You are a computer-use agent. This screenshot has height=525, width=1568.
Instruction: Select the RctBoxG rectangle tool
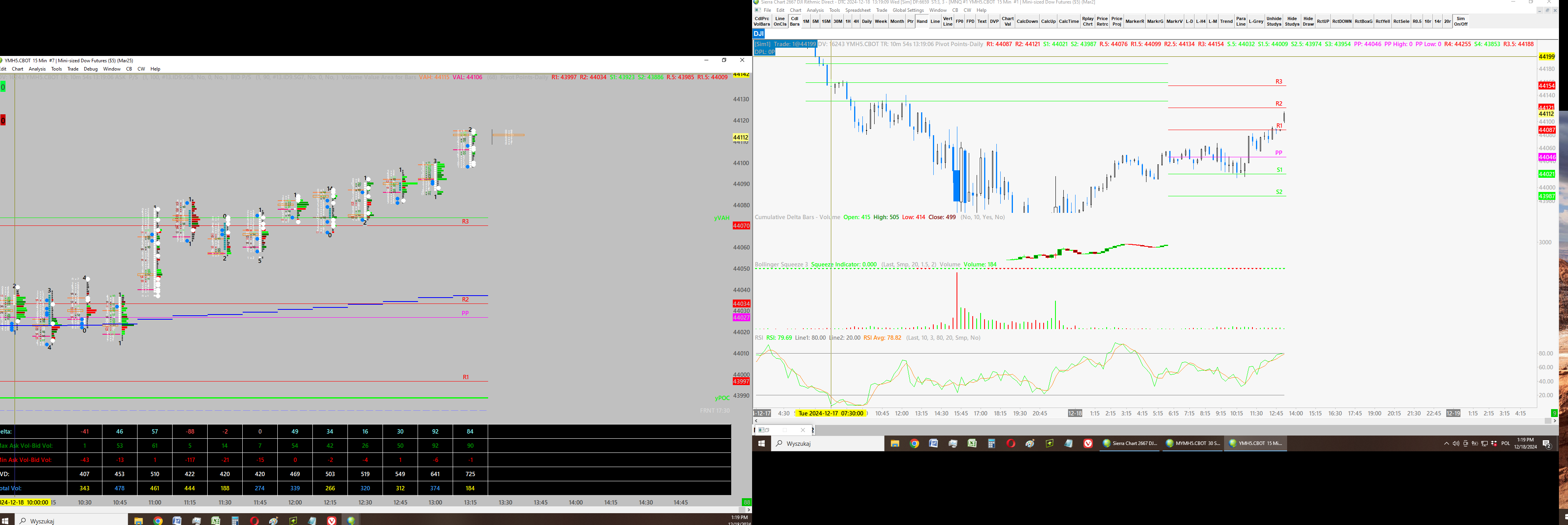[1364, 21]
